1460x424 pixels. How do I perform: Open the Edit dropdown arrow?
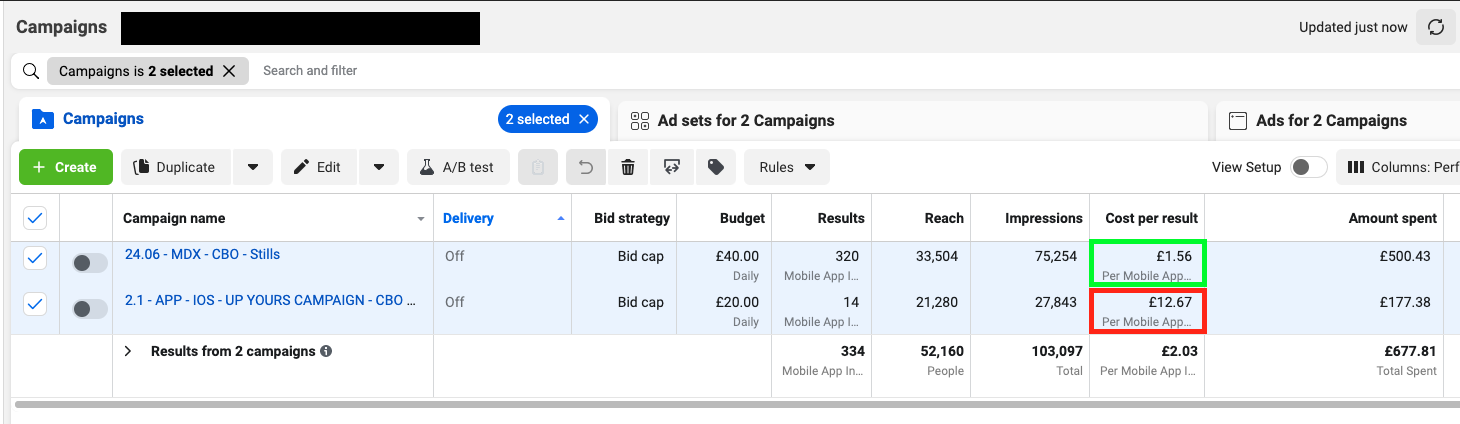tap(379, 167)
